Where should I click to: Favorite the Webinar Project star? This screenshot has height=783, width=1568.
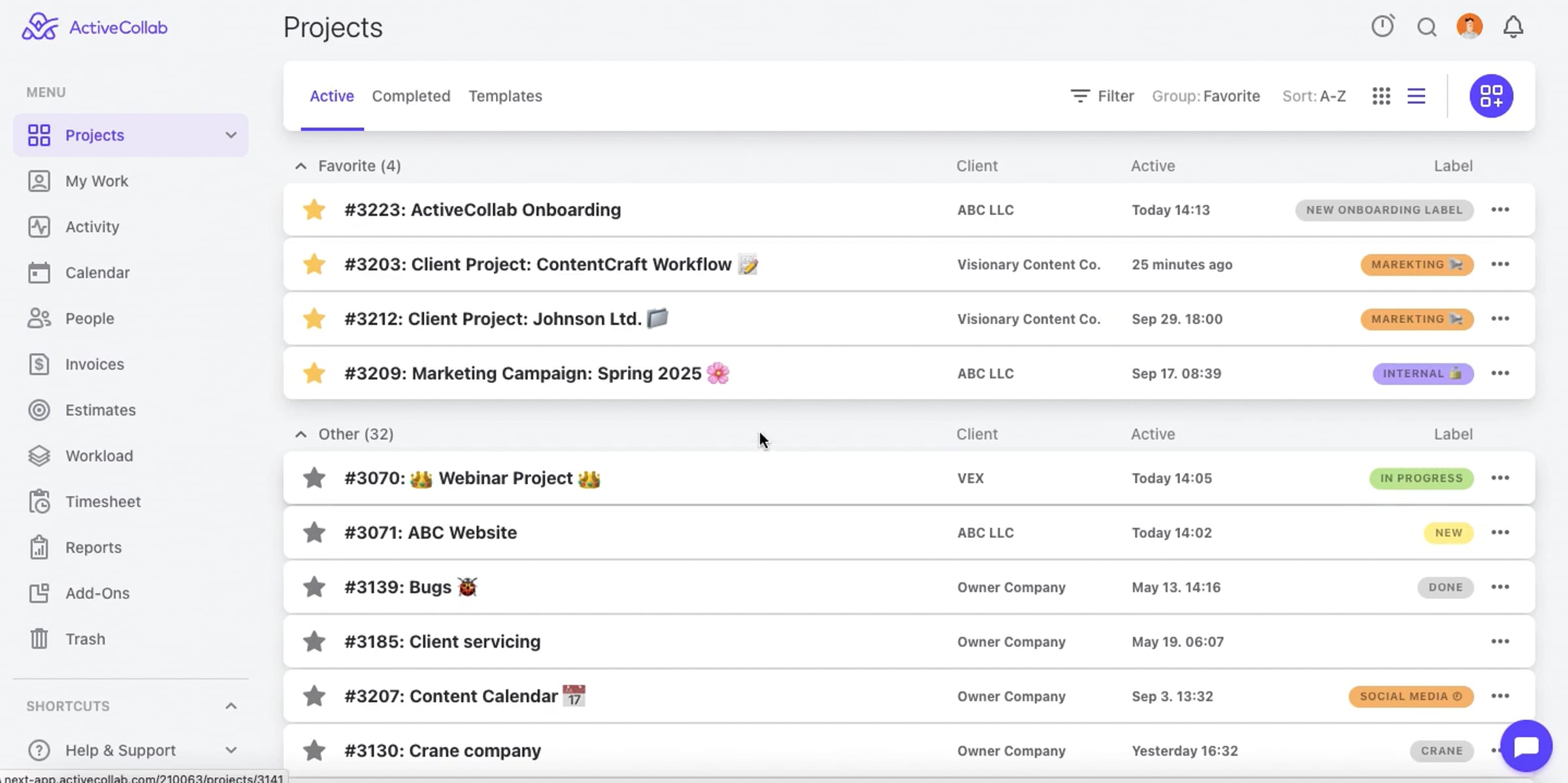coord(314,478)
